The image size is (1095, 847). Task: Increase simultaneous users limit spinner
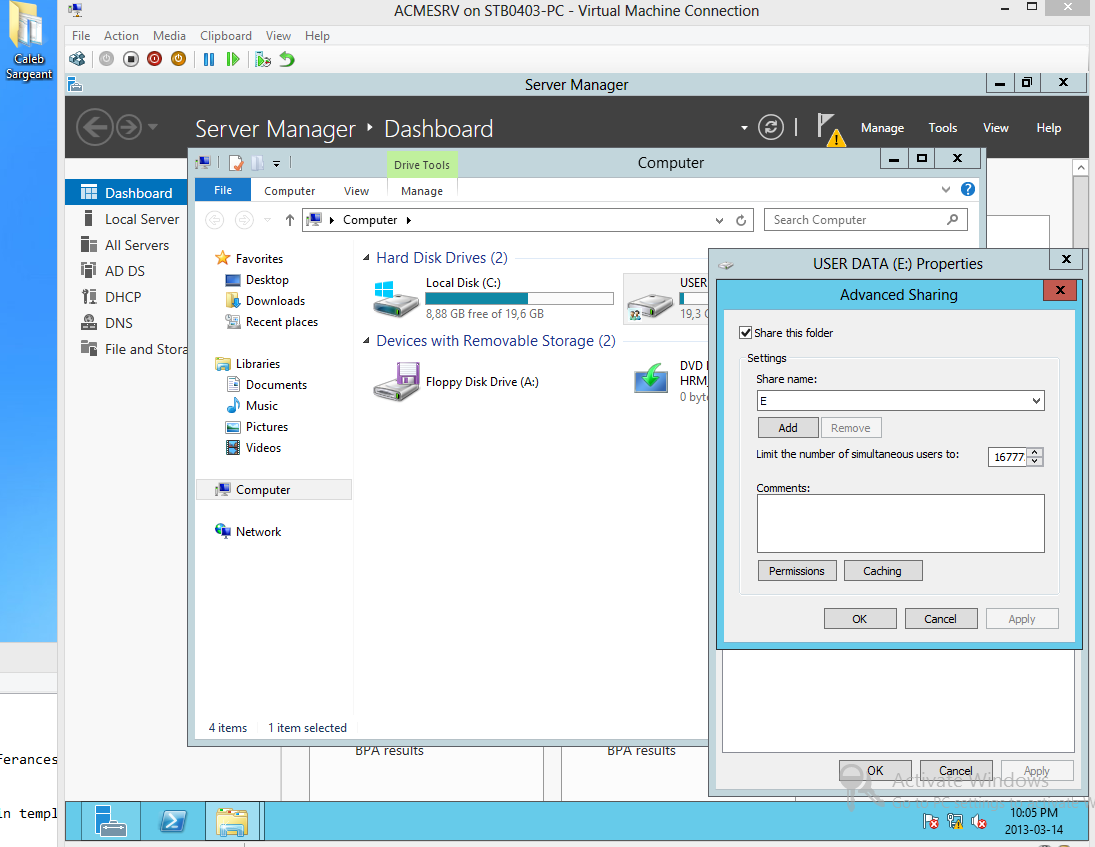tap(1036, 452)
